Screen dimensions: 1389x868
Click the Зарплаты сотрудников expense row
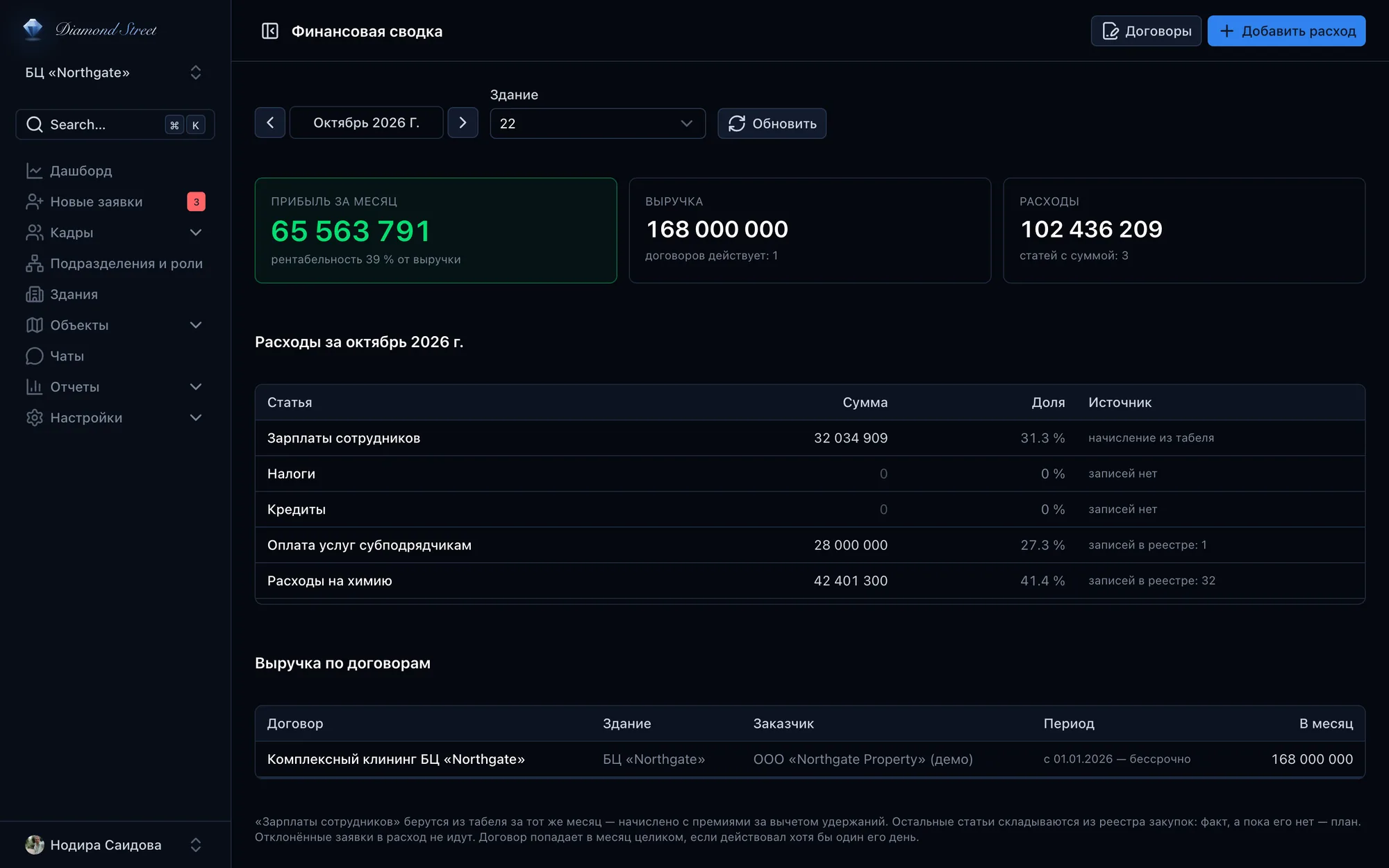810,438
